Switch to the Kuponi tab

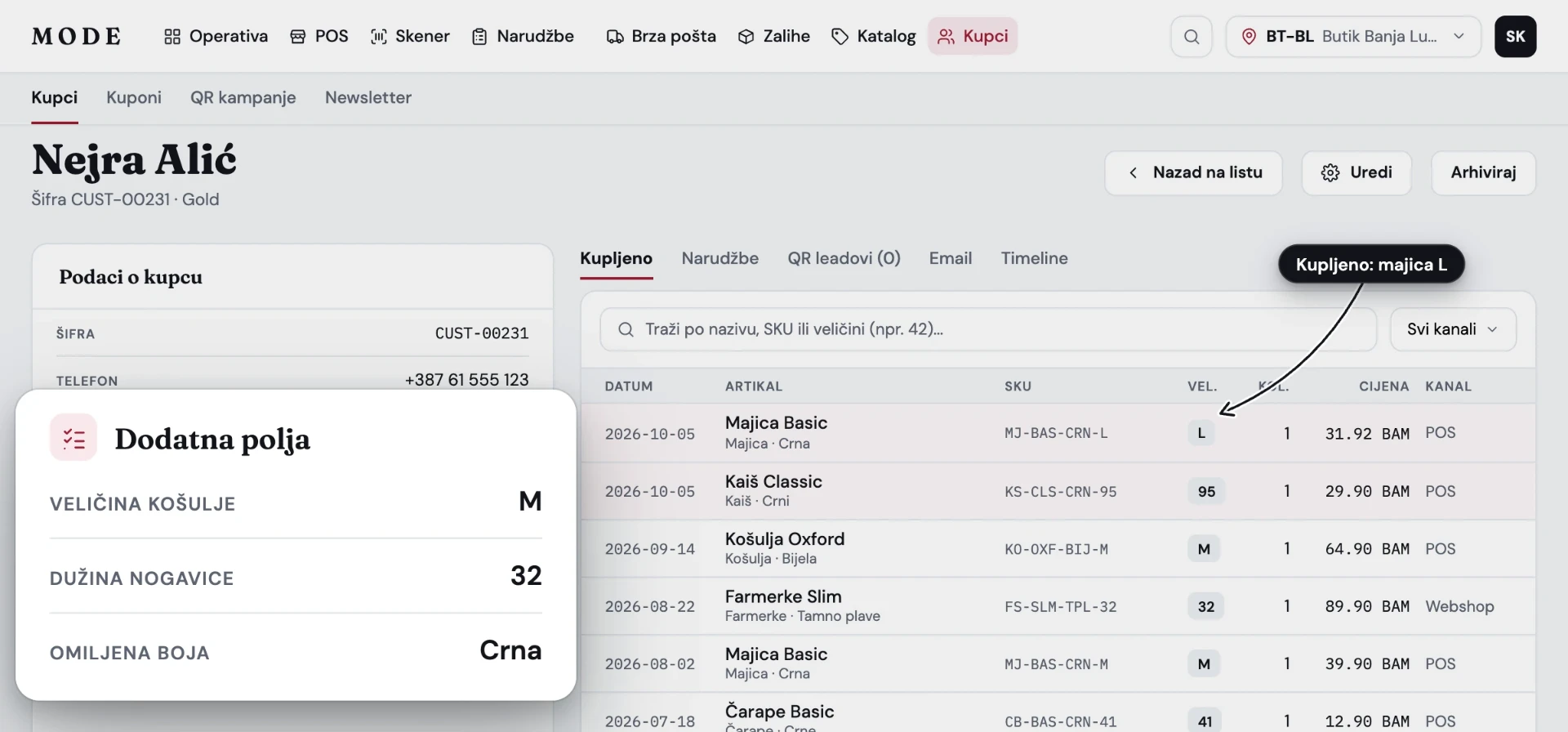click(134, 97)
